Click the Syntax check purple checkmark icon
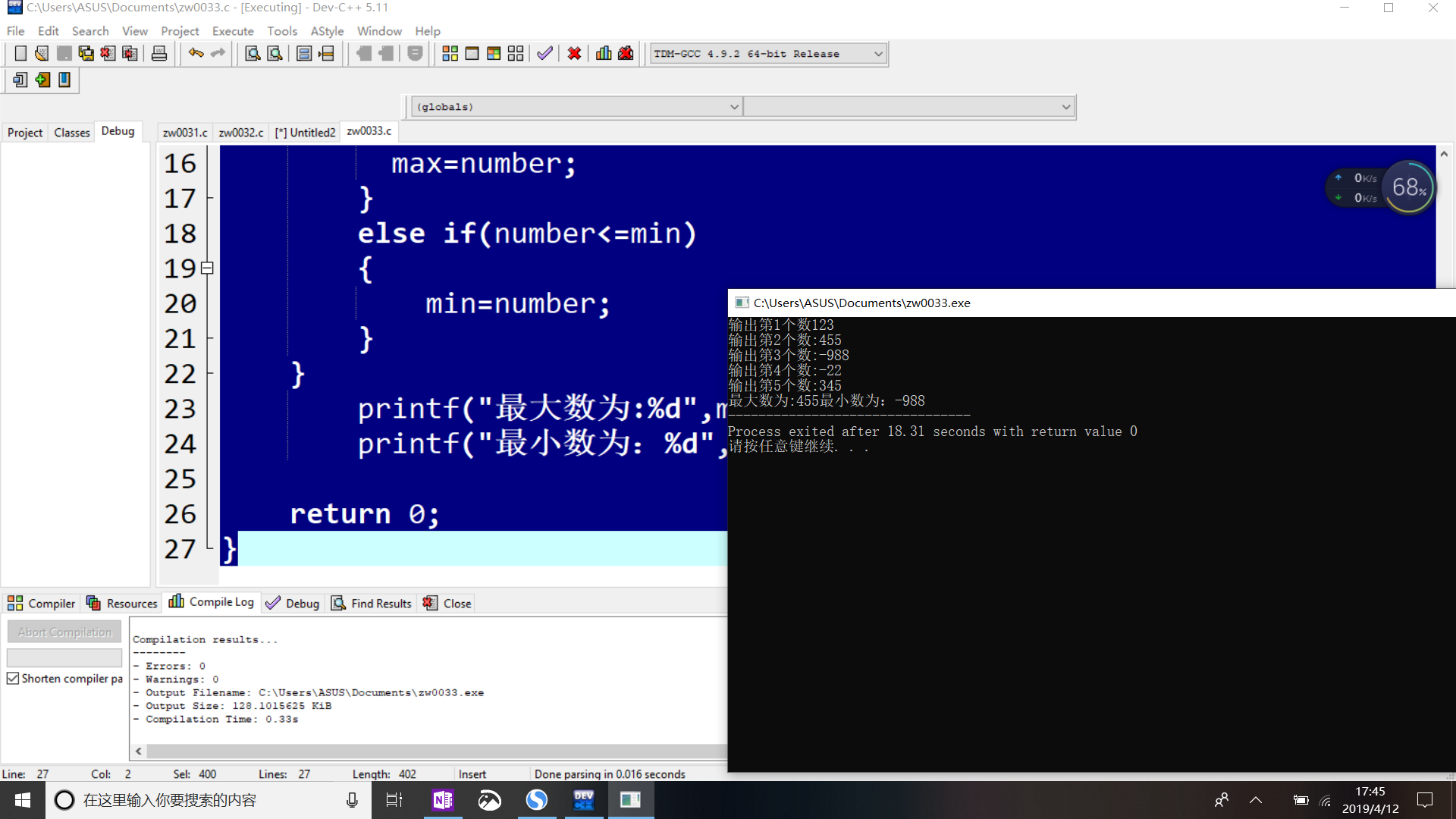 [x=544, y=54]
